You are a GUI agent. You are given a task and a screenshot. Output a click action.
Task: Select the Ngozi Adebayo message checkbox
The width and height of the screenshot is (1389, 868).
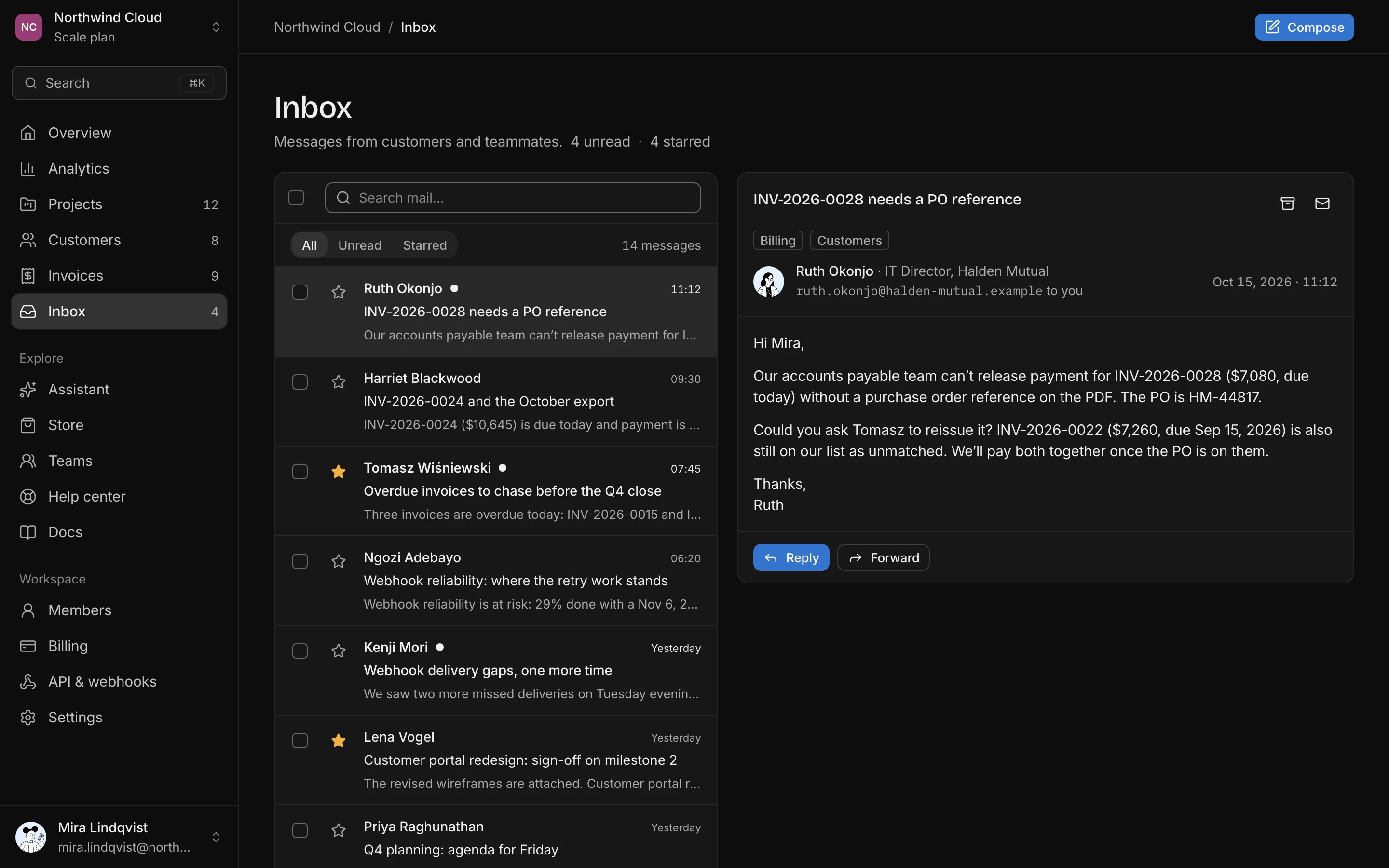(x=300, y=561)
